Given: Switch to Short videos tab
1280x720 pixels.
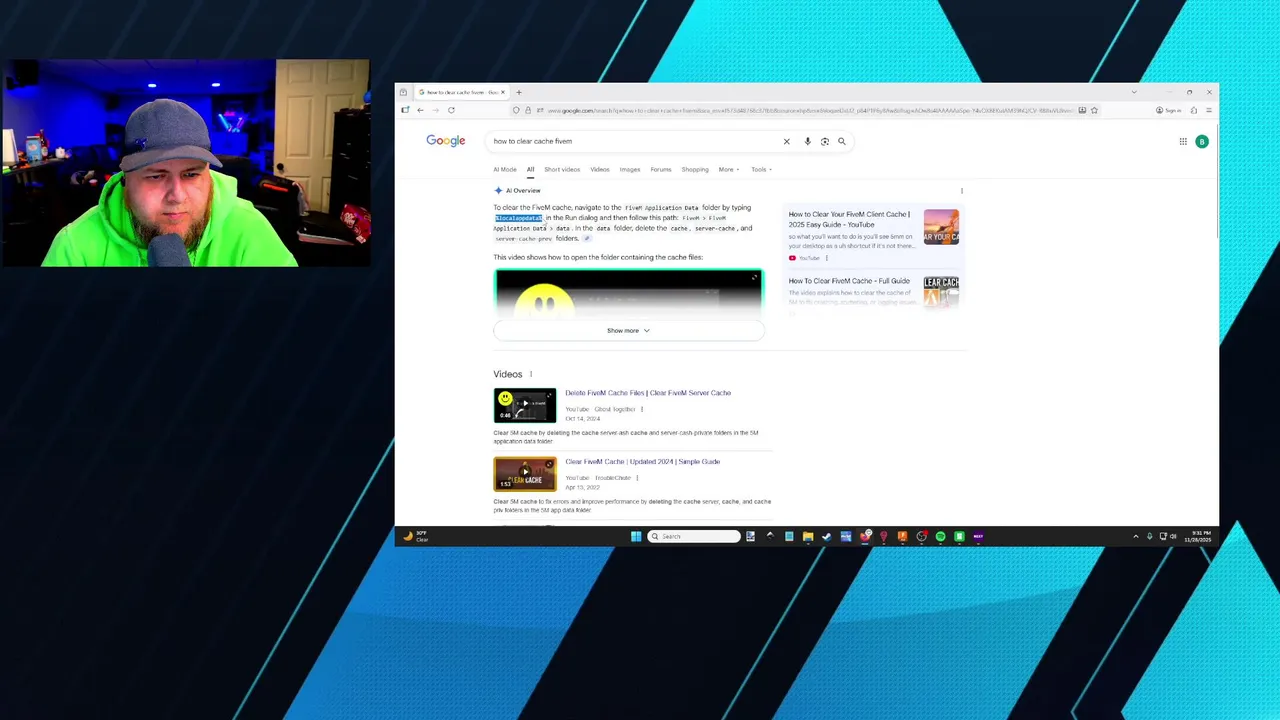Looking at the screenshot, I should click(562, 169).
